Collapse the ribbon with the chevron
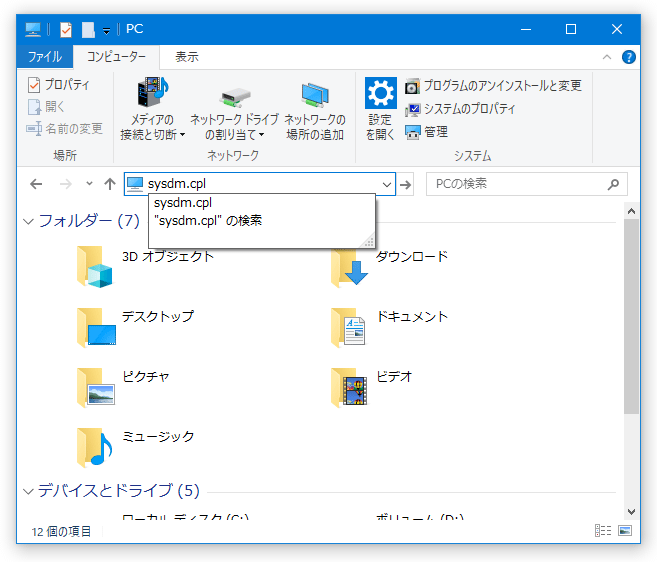This screenshot has height=562, width=657. pos(607,57)
